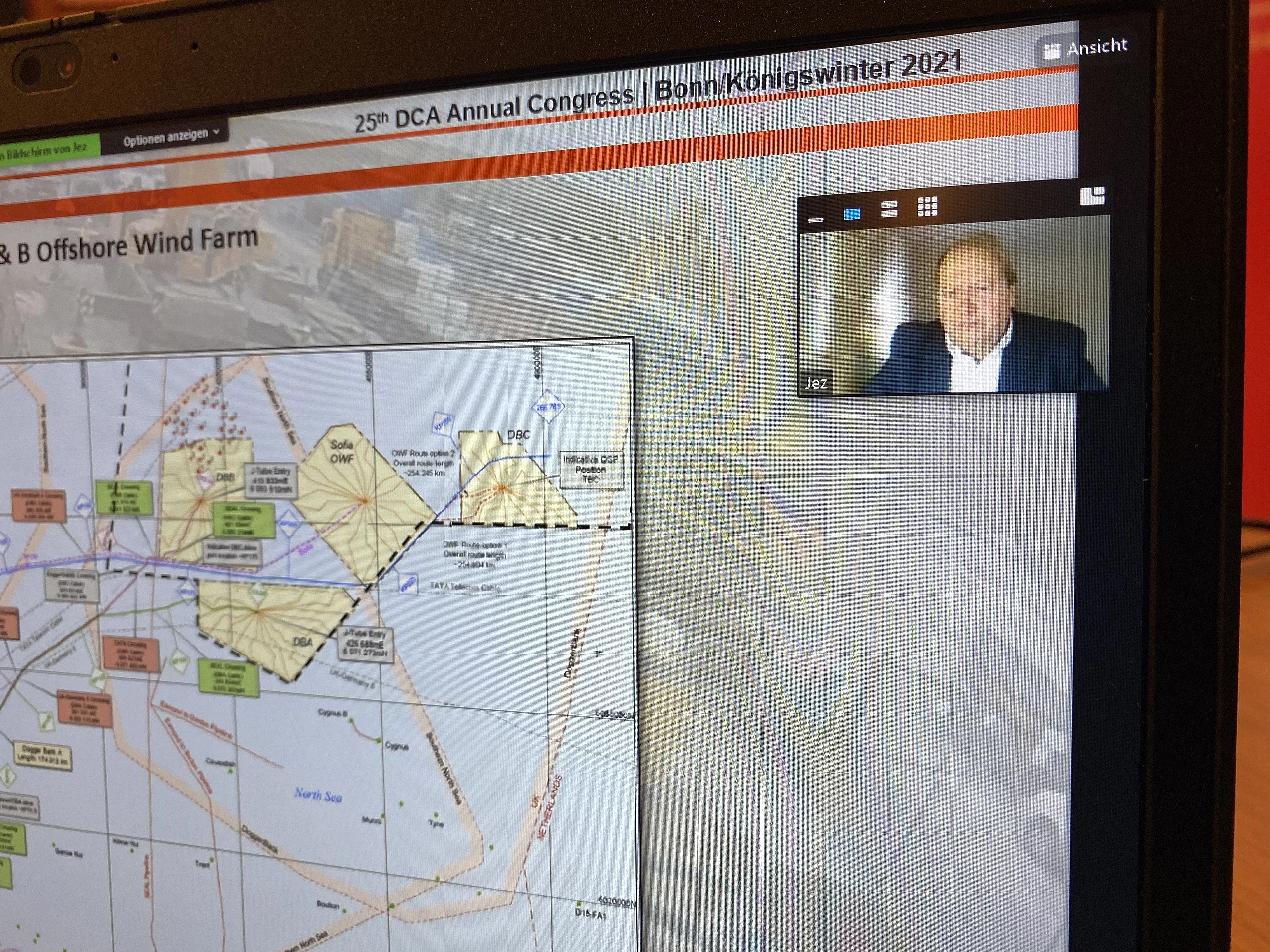Click the D15-FA1 label
Viewport: 1270px width, 952px height.
click(x=590, y=914)
